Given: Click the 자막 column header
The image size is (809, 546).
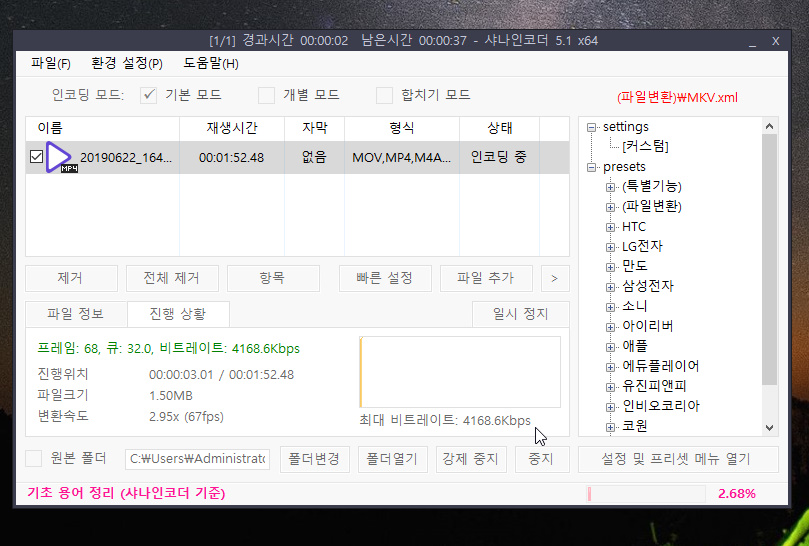Looking at the screenshot, I should point(315,128).
